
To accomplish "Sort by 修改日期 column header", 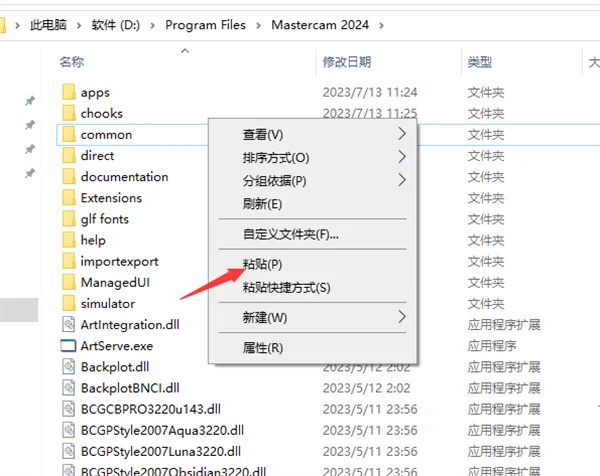I will tap(347, 62).
